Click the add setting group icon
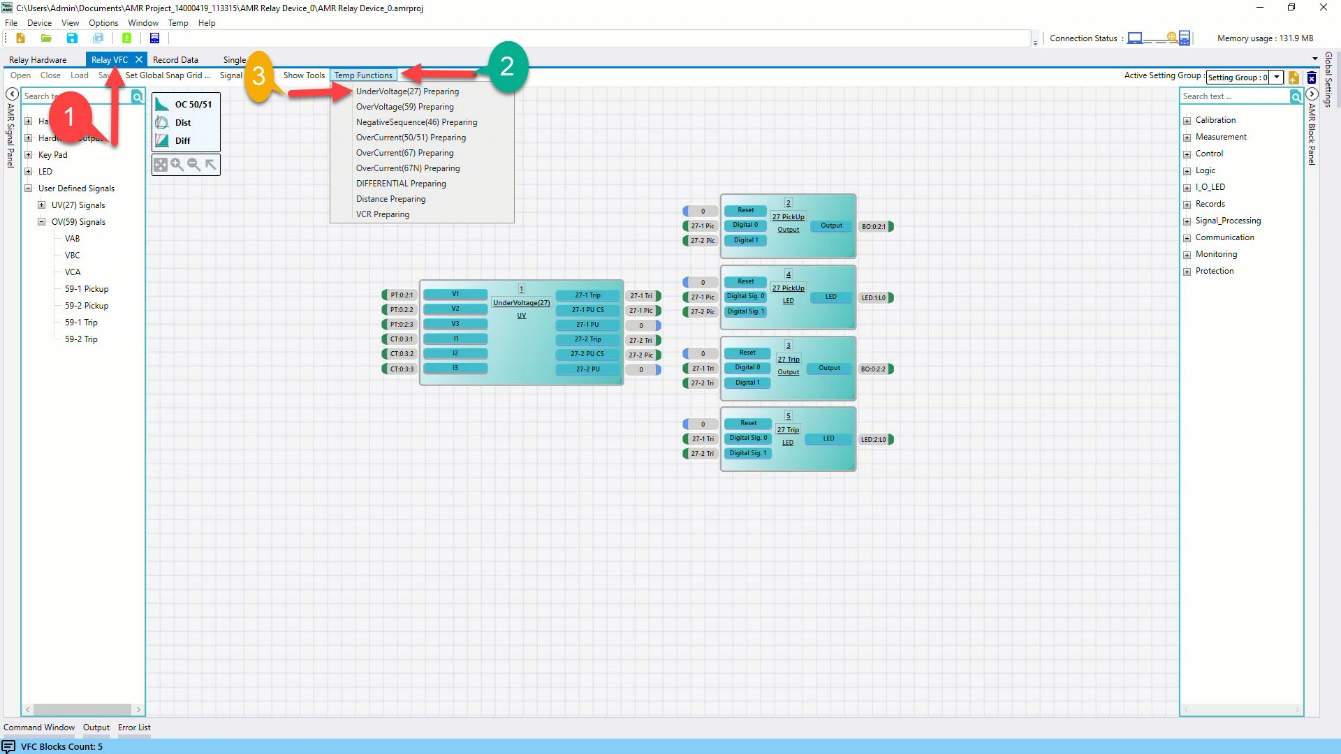This screenshot has width=1341, height=754. pyautogui.click(x=1294, y=77)
